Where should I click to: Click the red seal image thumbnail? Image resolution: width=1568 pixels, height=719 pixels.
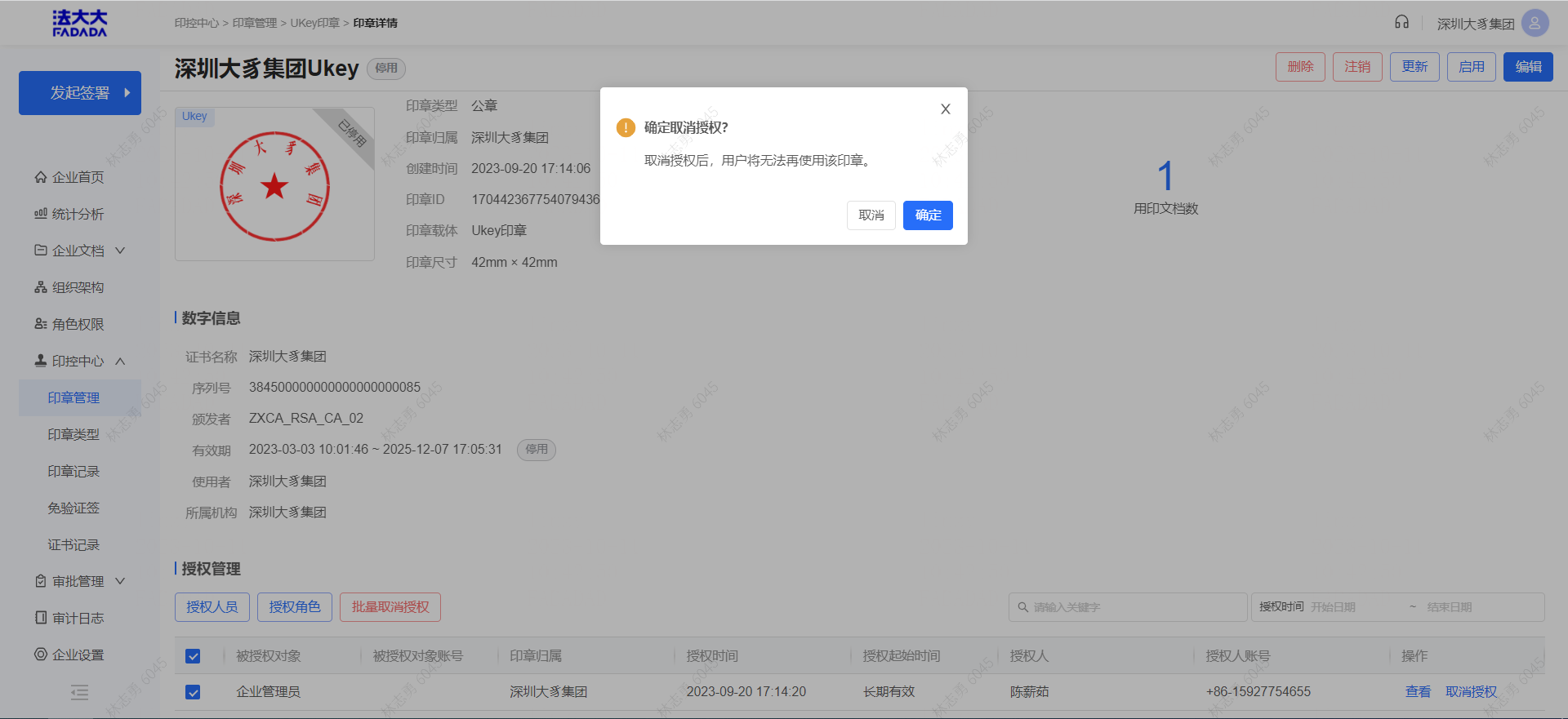click(274, 186)
